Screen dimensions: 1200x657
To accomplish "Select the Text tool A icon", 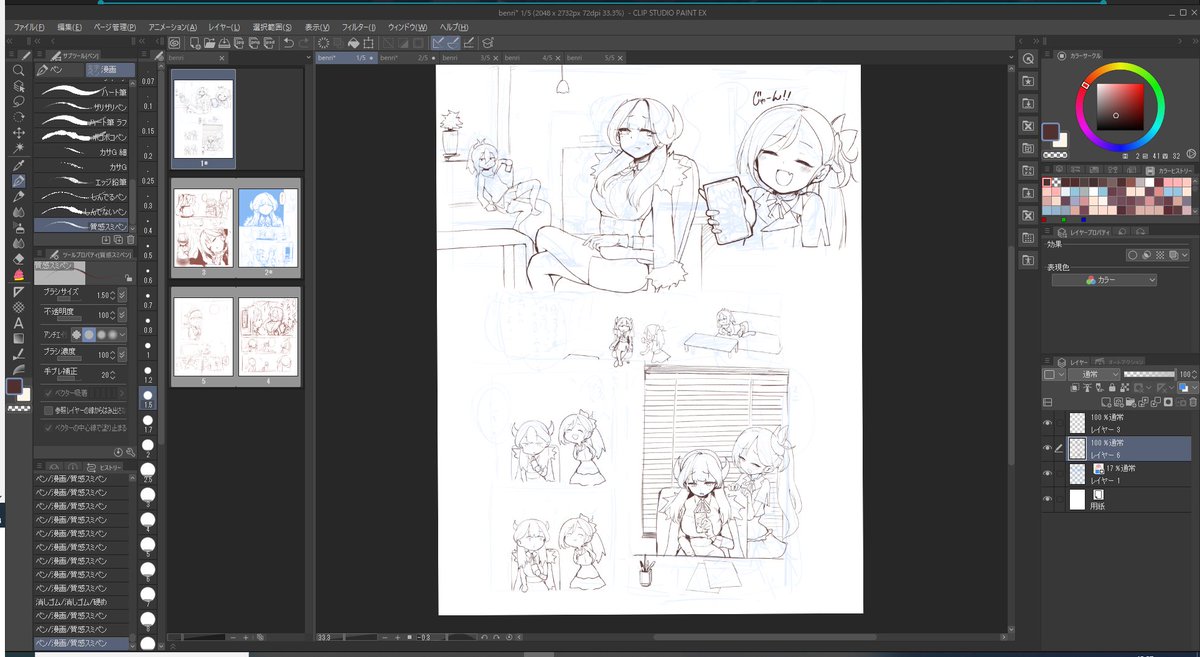I will (x=18, y=322).
